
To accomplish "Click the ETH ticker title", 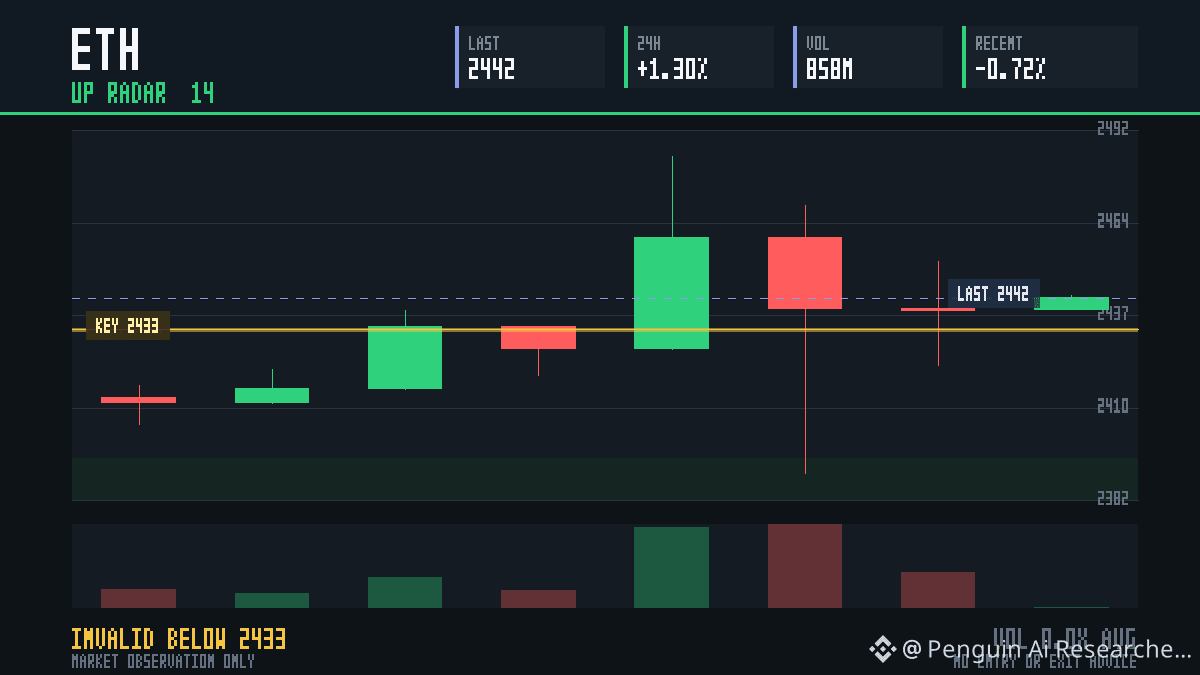I will click(x=105, y=50).
